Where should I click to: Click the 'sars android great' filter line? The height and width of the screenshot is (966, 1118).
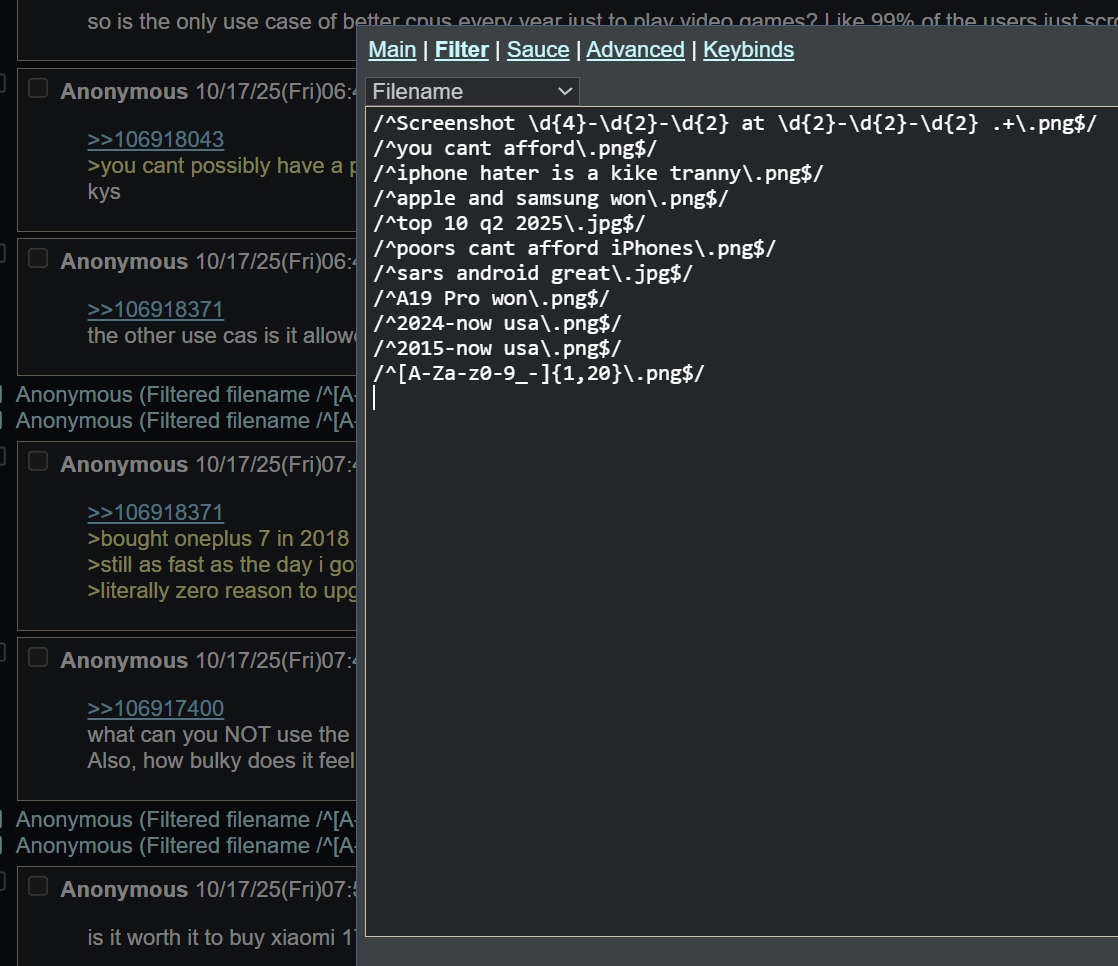[x=532, y=273]
